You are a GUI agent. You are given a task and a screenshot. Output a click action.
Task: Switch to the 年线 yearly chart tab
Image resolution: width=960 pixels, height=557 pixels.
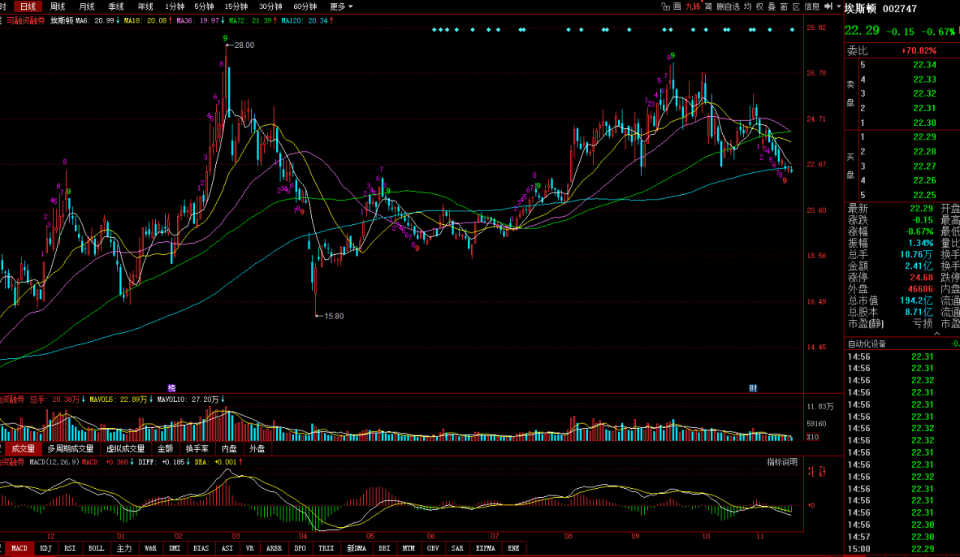[146, 7]
